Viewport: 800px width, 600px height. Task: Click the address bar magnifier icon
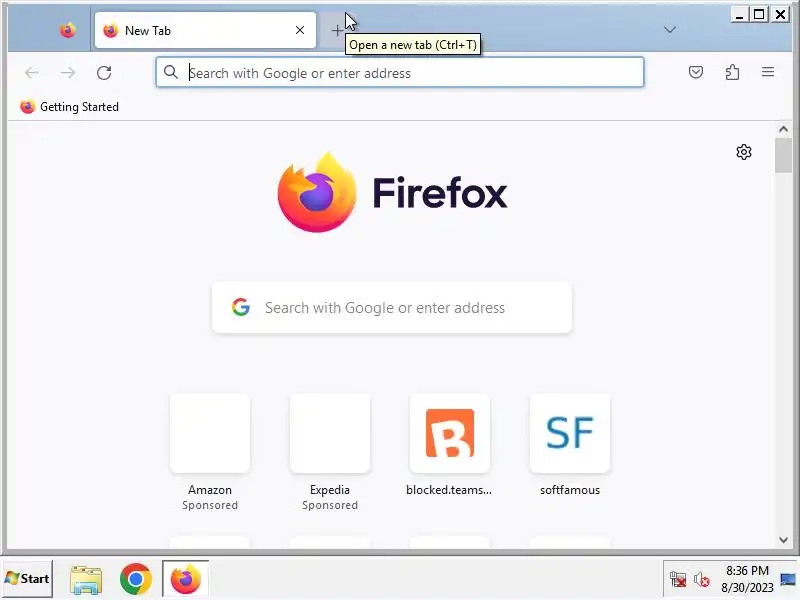(170, 72)
